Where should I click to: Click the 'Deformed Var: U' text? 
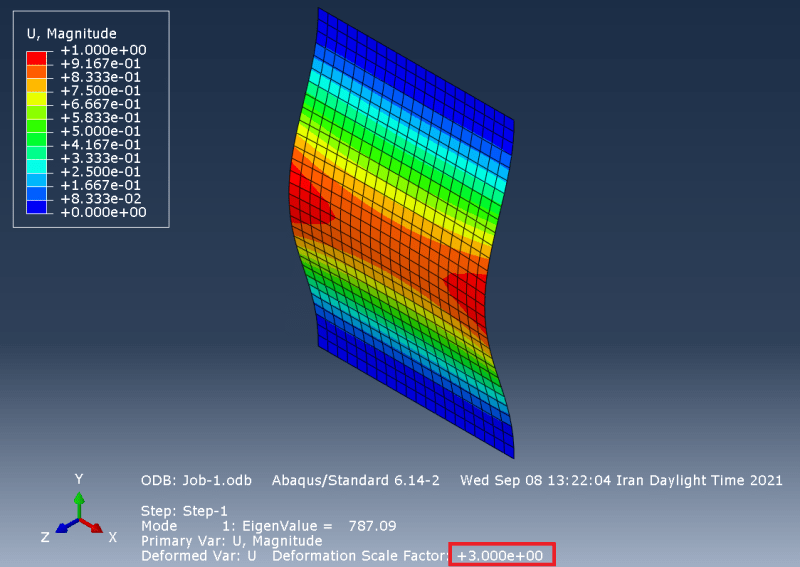point(199,556)
